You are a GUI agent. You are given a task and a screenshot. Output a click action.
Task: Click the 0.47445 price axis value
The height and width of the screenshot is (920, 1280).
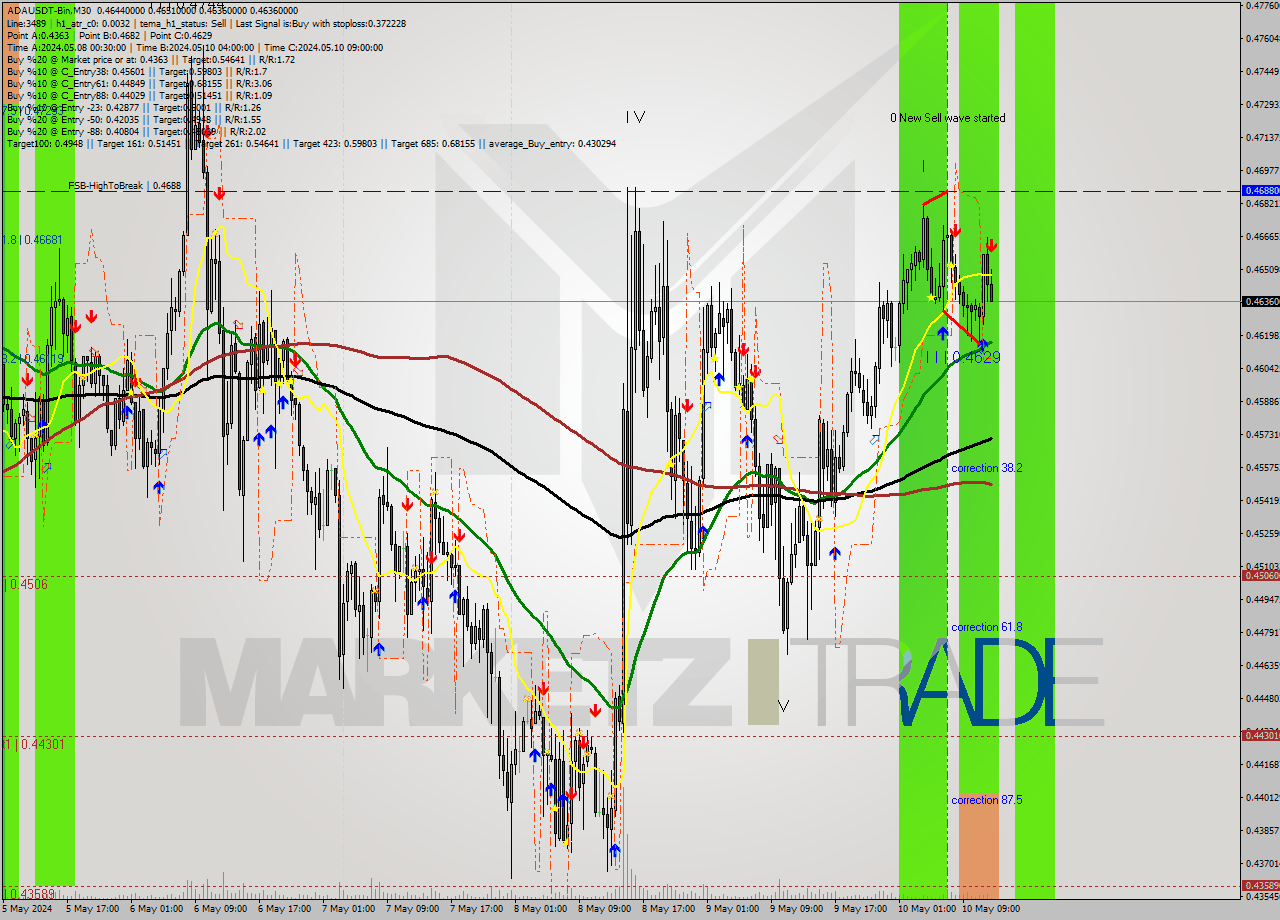tap(1262, 71)
